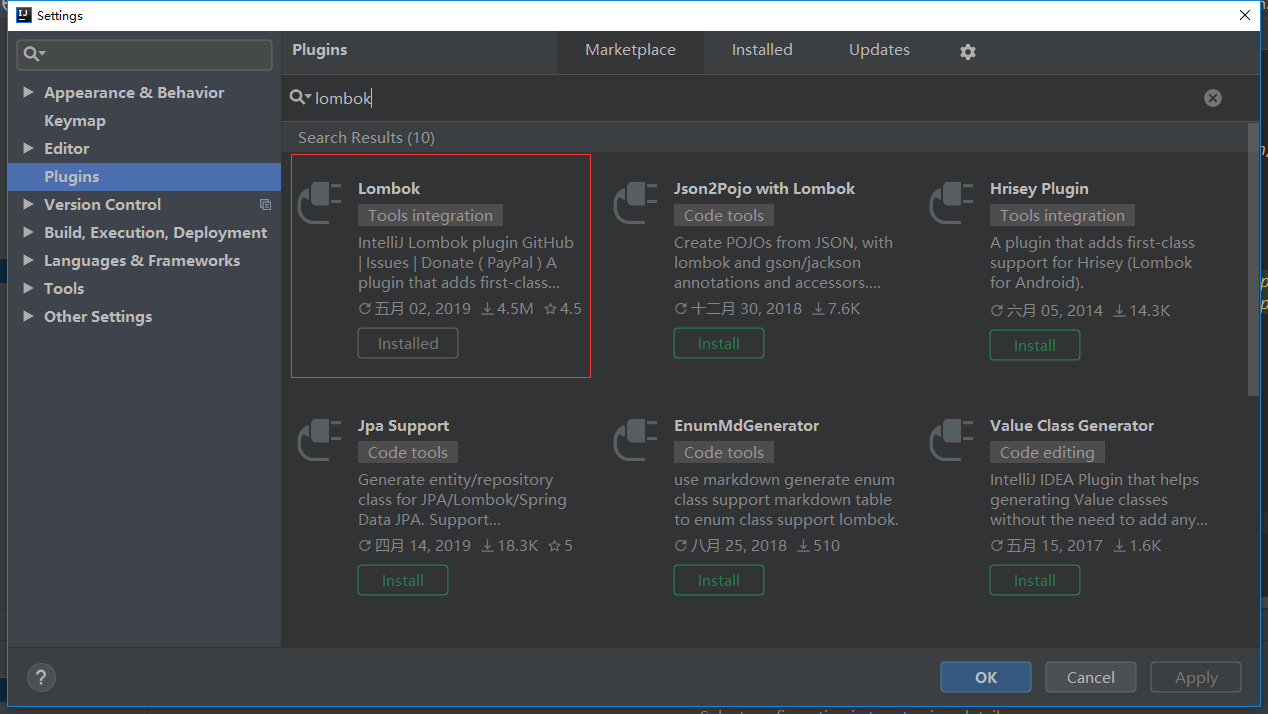The image size is (1268, 714).
Task: Open the Hrisey Plugin title
Action: [x=1039, y=188]
